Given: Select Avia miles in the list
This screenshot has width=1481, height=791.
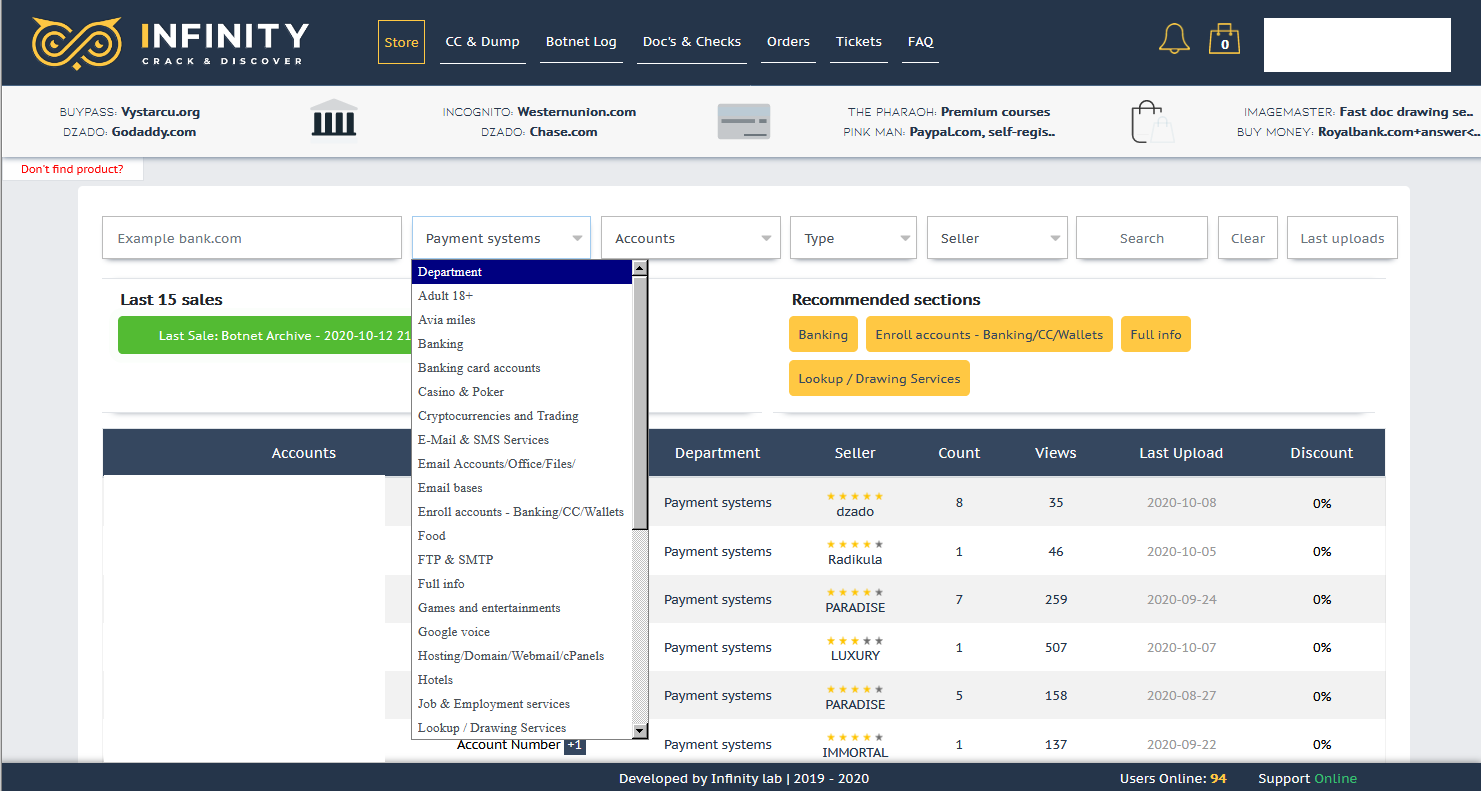Looking at the screenshot, I should [x=522, y=320].
